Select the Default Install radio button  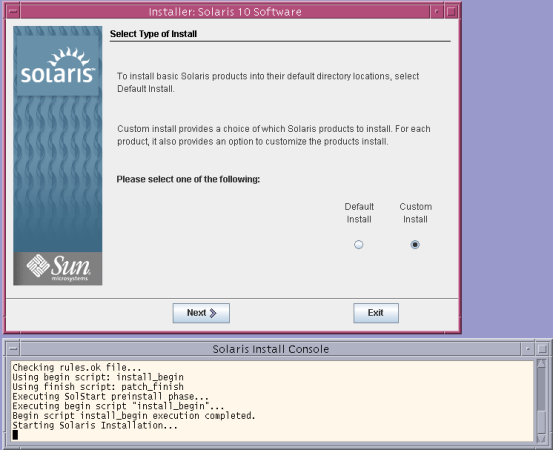[x=358, y=244]
